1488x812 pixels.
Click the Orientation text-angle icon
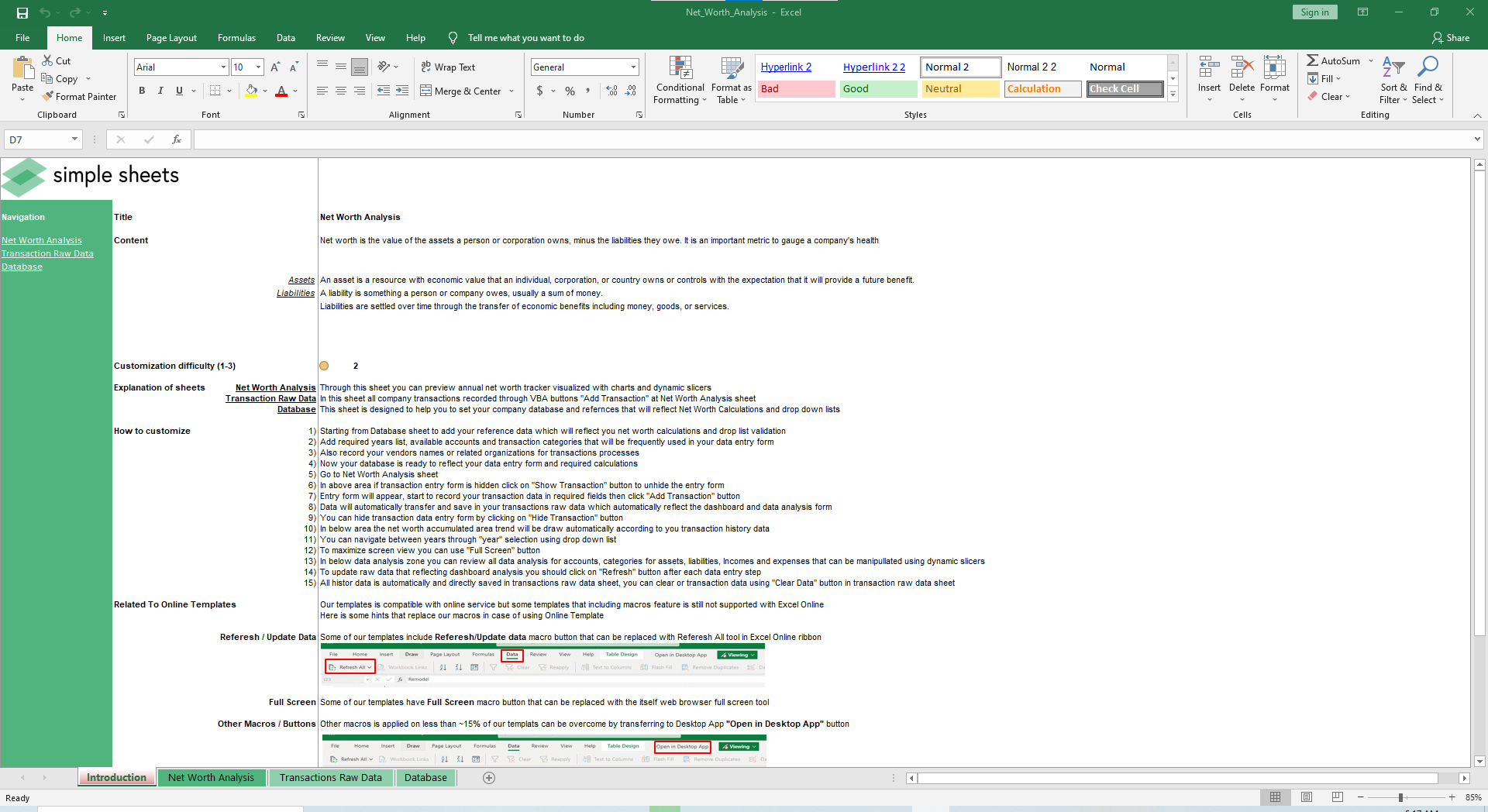(x=384, y=67)
